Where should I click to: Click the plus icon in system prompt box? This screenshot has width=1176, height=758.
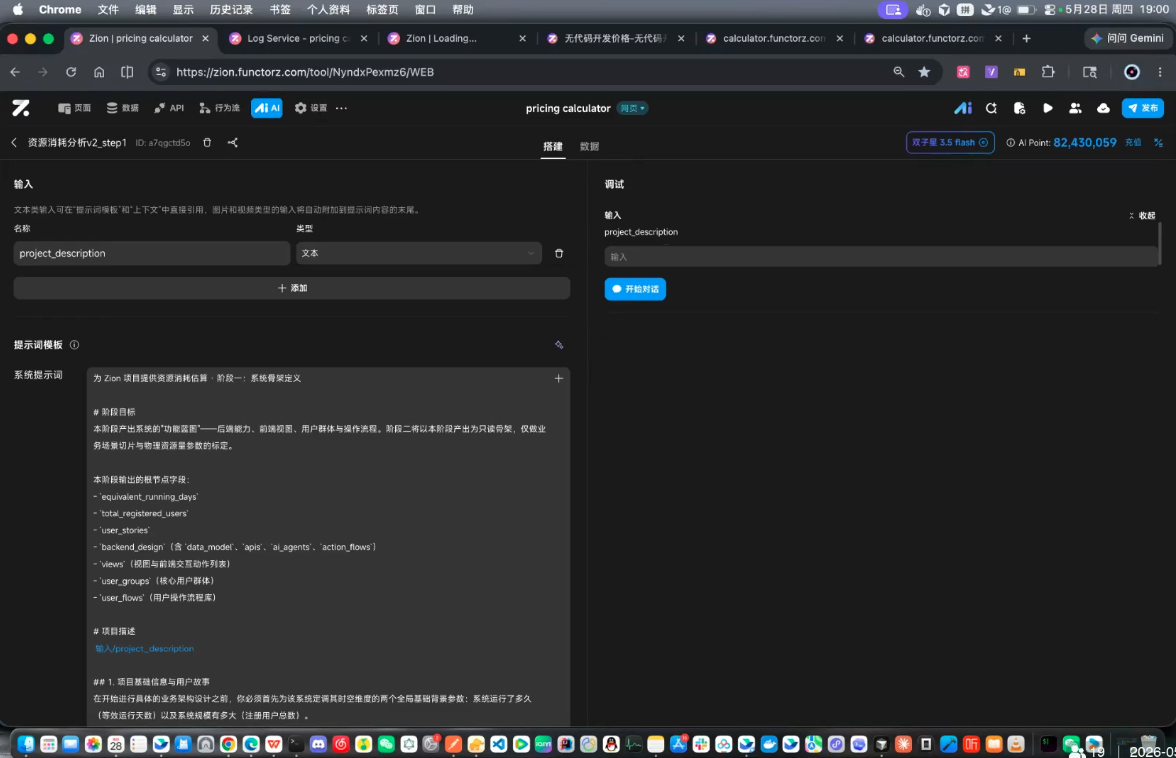tap(558, 379)
